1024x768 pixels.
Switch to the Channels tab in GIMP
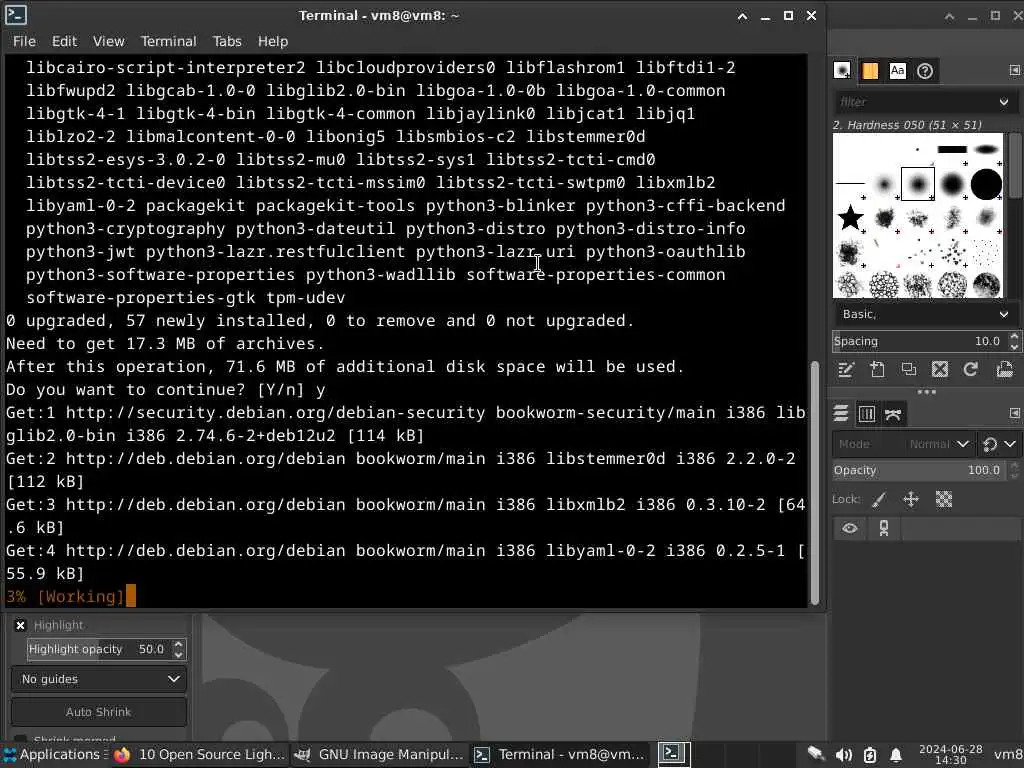pyautogui.click(x=867, y=413)
